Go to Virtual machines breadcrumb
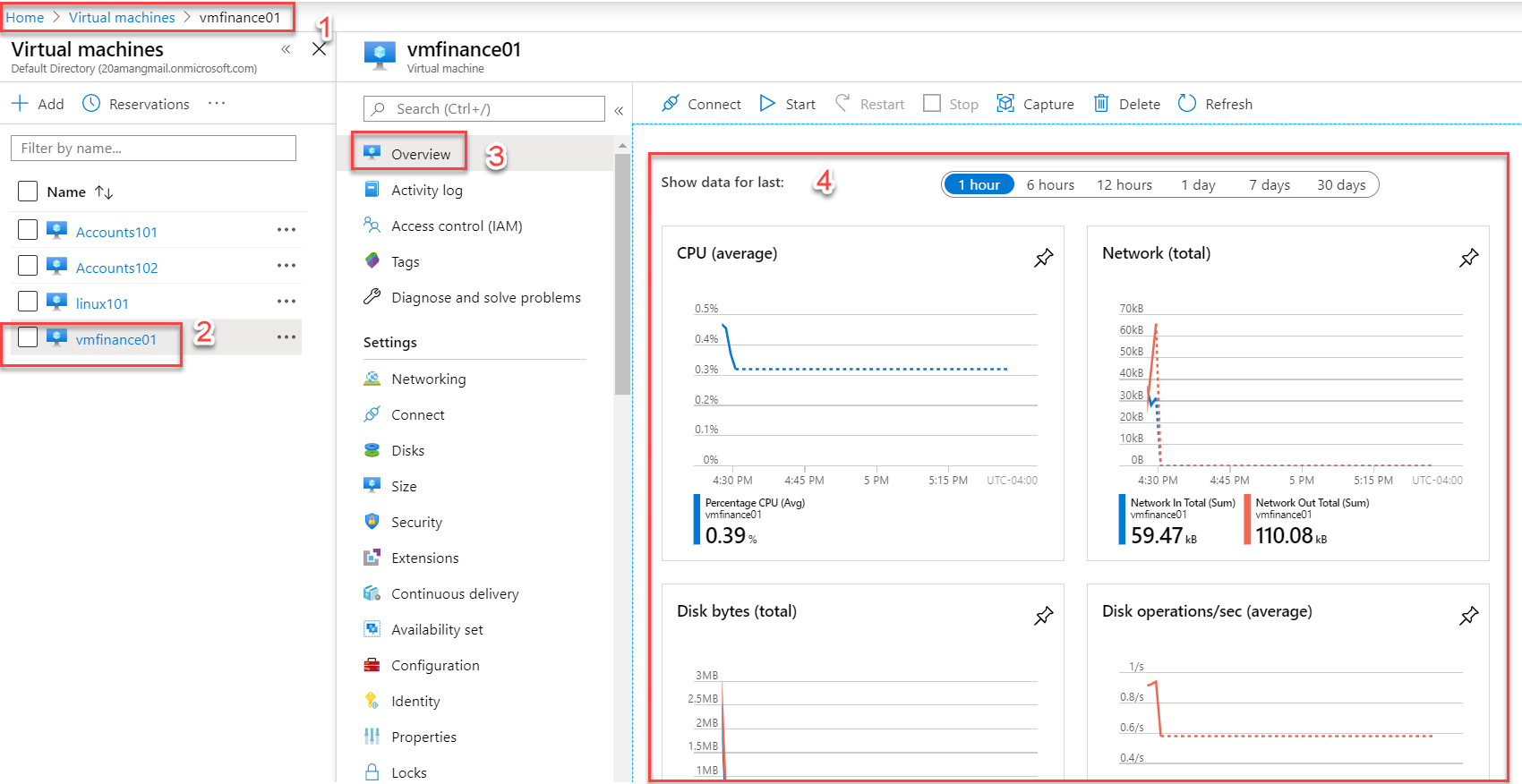 (122, 18)
